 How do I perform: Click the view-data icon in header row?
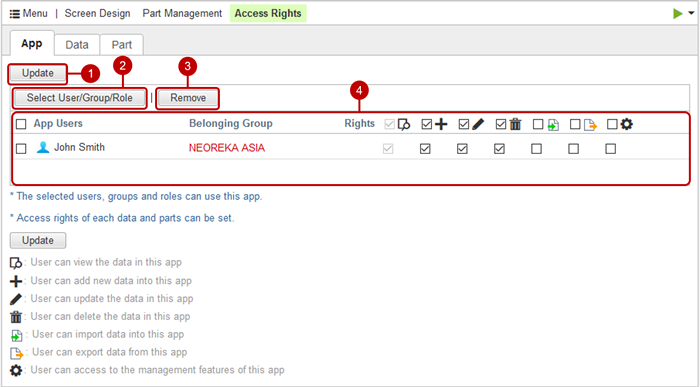(x=404, y=125)
